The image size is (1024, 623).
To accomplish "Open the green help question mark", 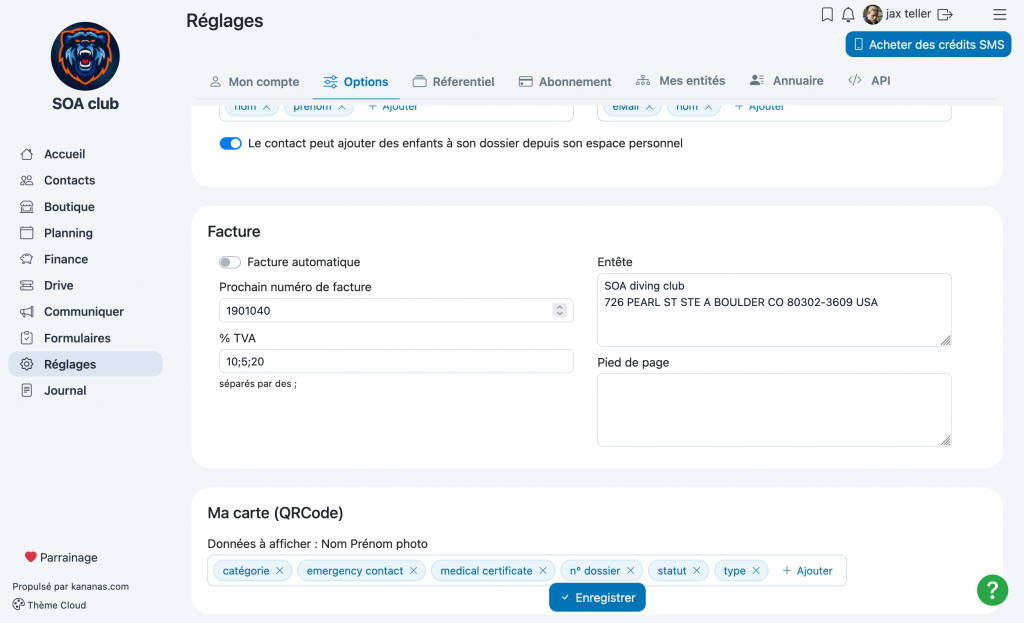I will pyautogui.click(x=992, y=590).
